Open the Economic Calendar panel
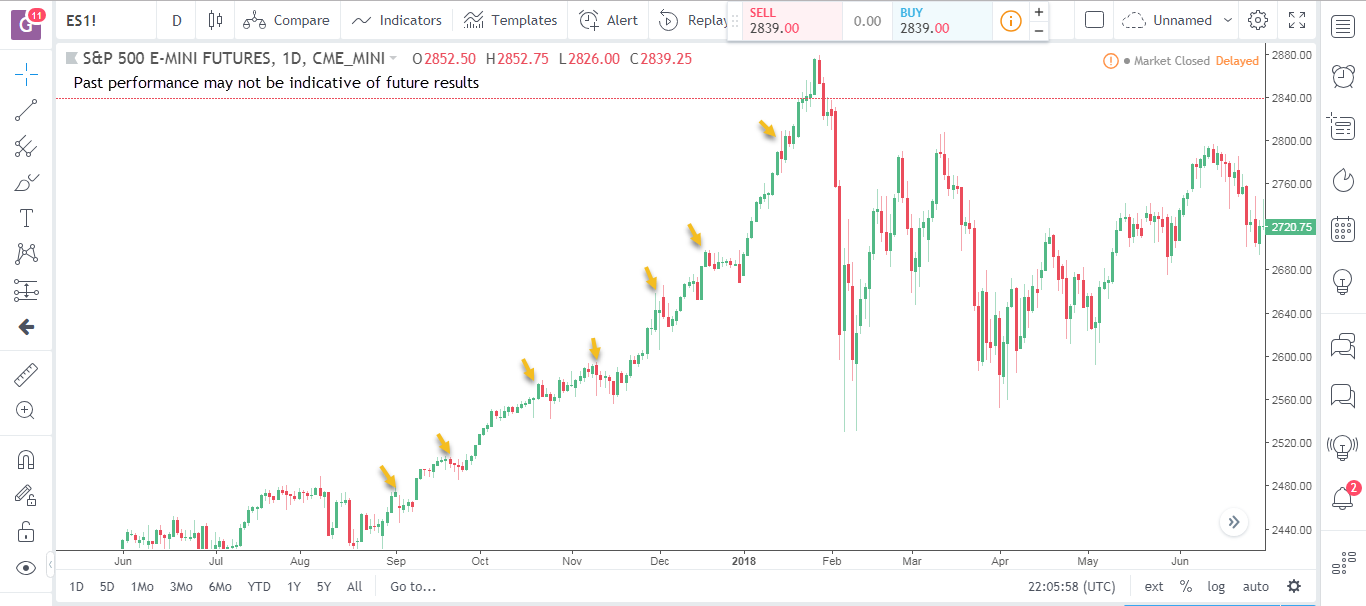 point(1343,229)
